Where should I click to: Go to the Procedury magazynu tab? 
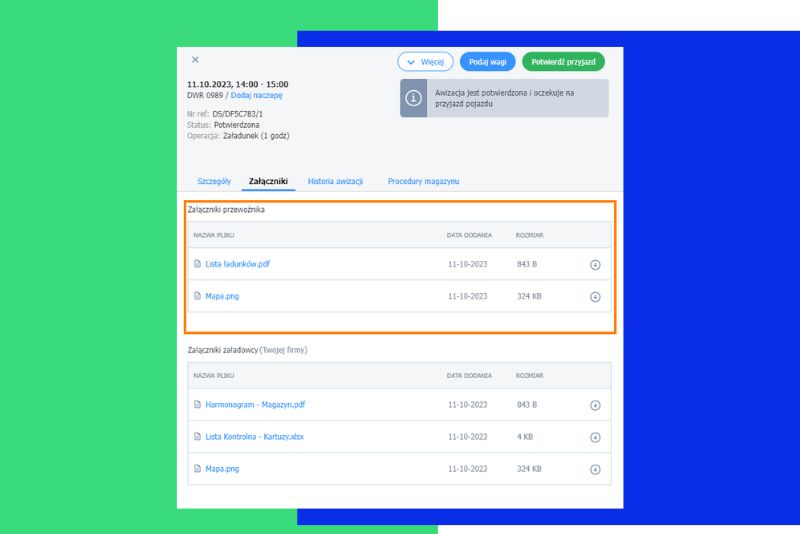tap(424, 181)
